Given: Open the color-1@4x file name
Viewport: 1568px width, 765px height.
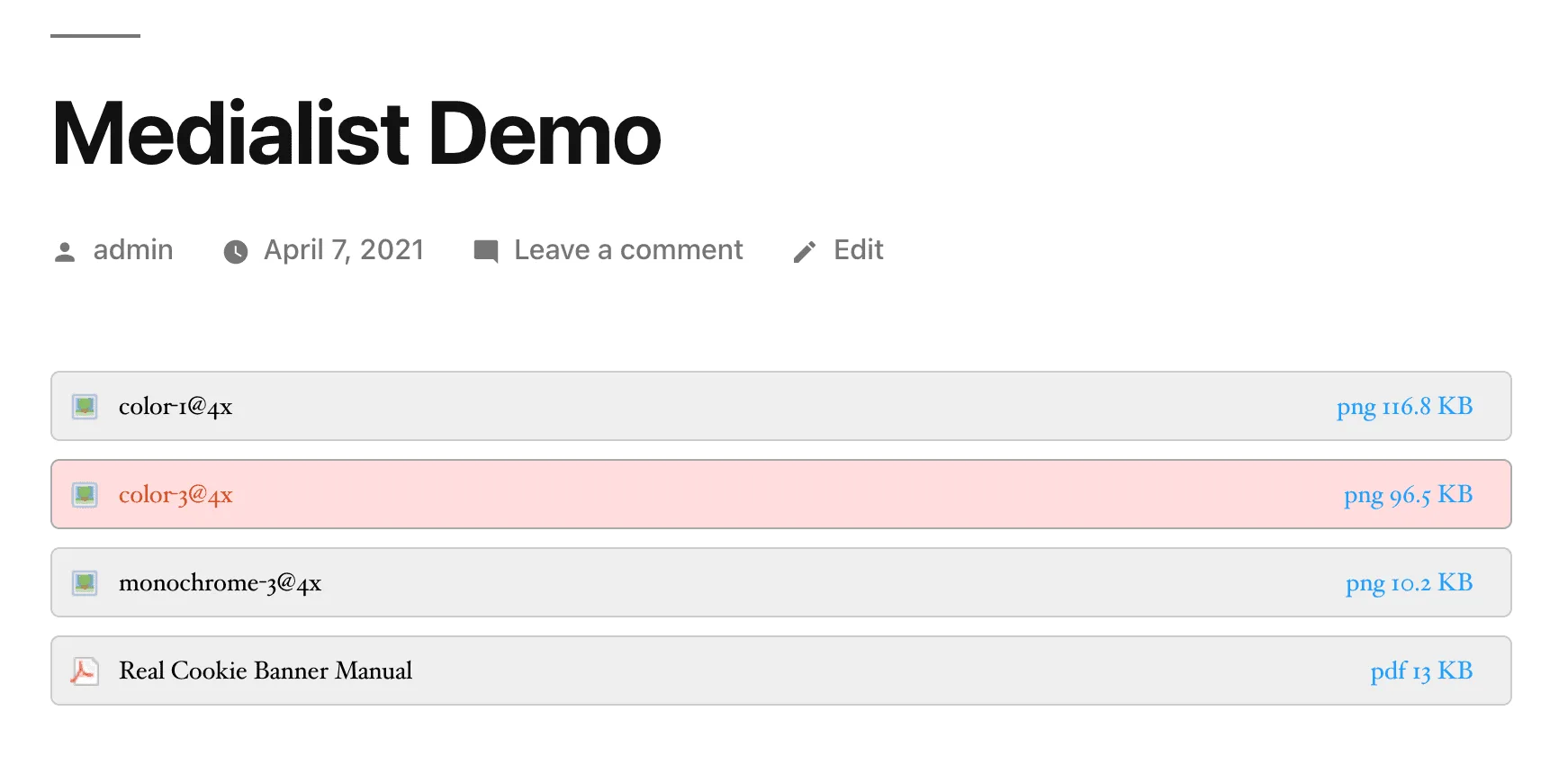Looking at the screenshot, I should pyautogui.click(x=176, y=407).
